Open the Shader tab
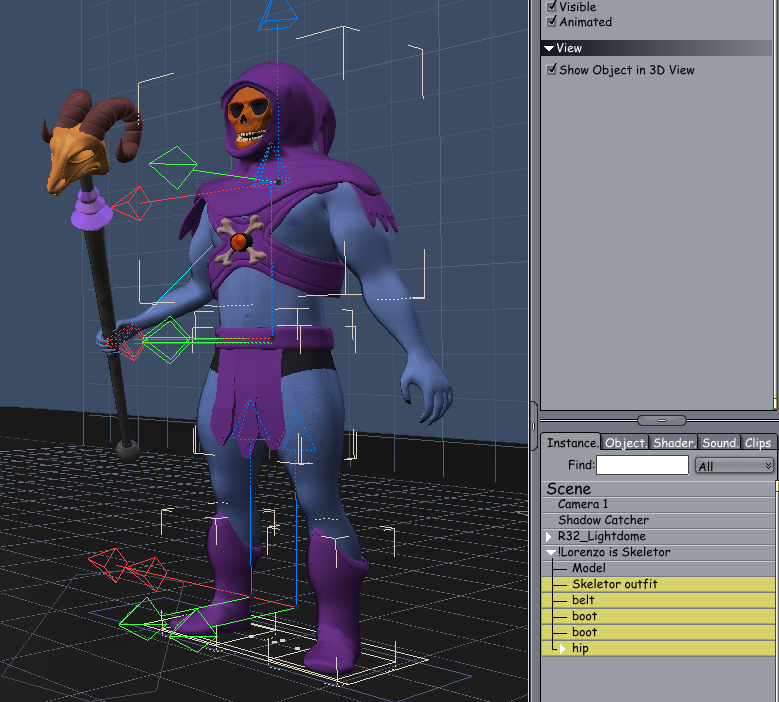Image resolution: width=779 pixels, height=702 pixels. click(x=673, y=442)
